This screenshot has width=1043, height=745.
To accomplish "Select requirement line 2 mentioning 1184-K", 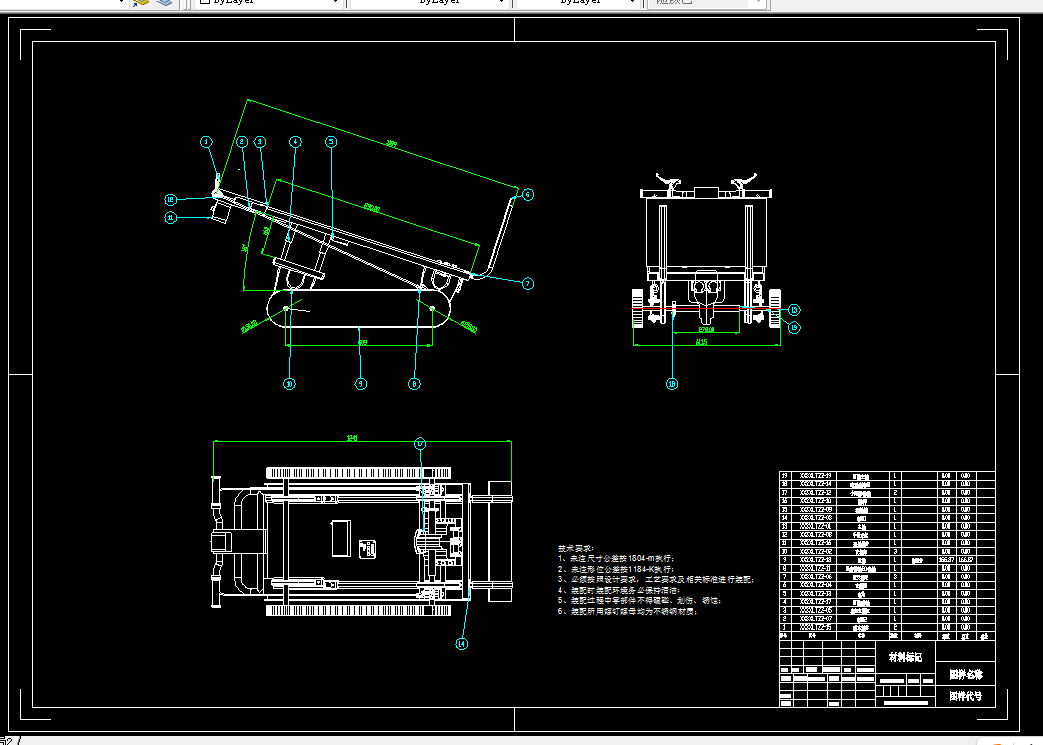I will tap(616, 569).
